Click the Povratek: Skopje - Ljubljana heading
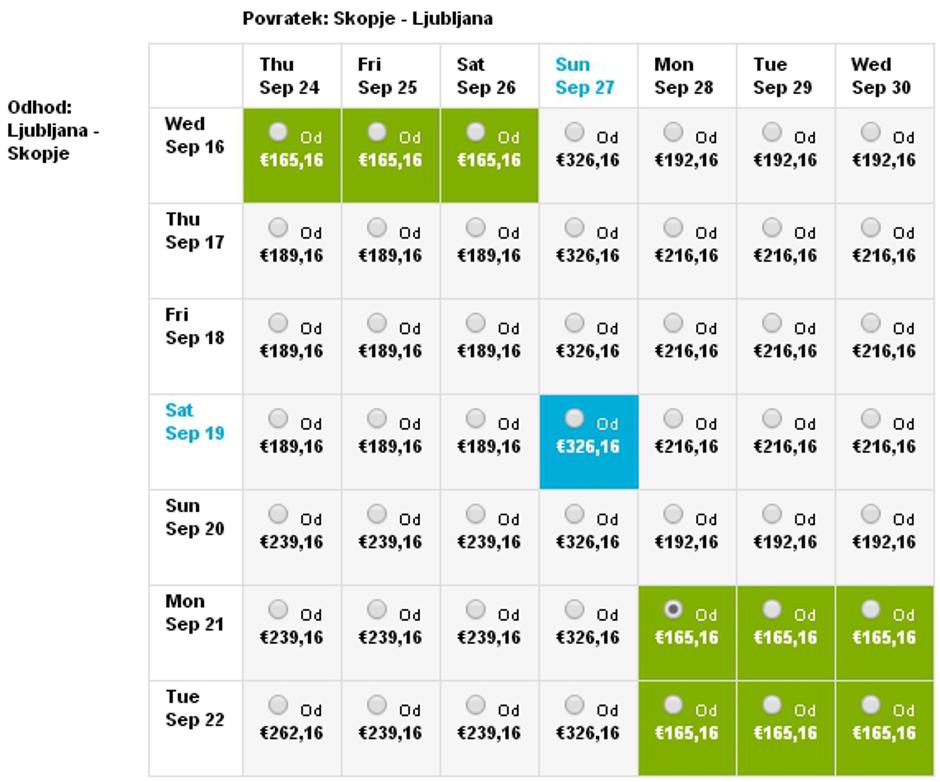 367,19
